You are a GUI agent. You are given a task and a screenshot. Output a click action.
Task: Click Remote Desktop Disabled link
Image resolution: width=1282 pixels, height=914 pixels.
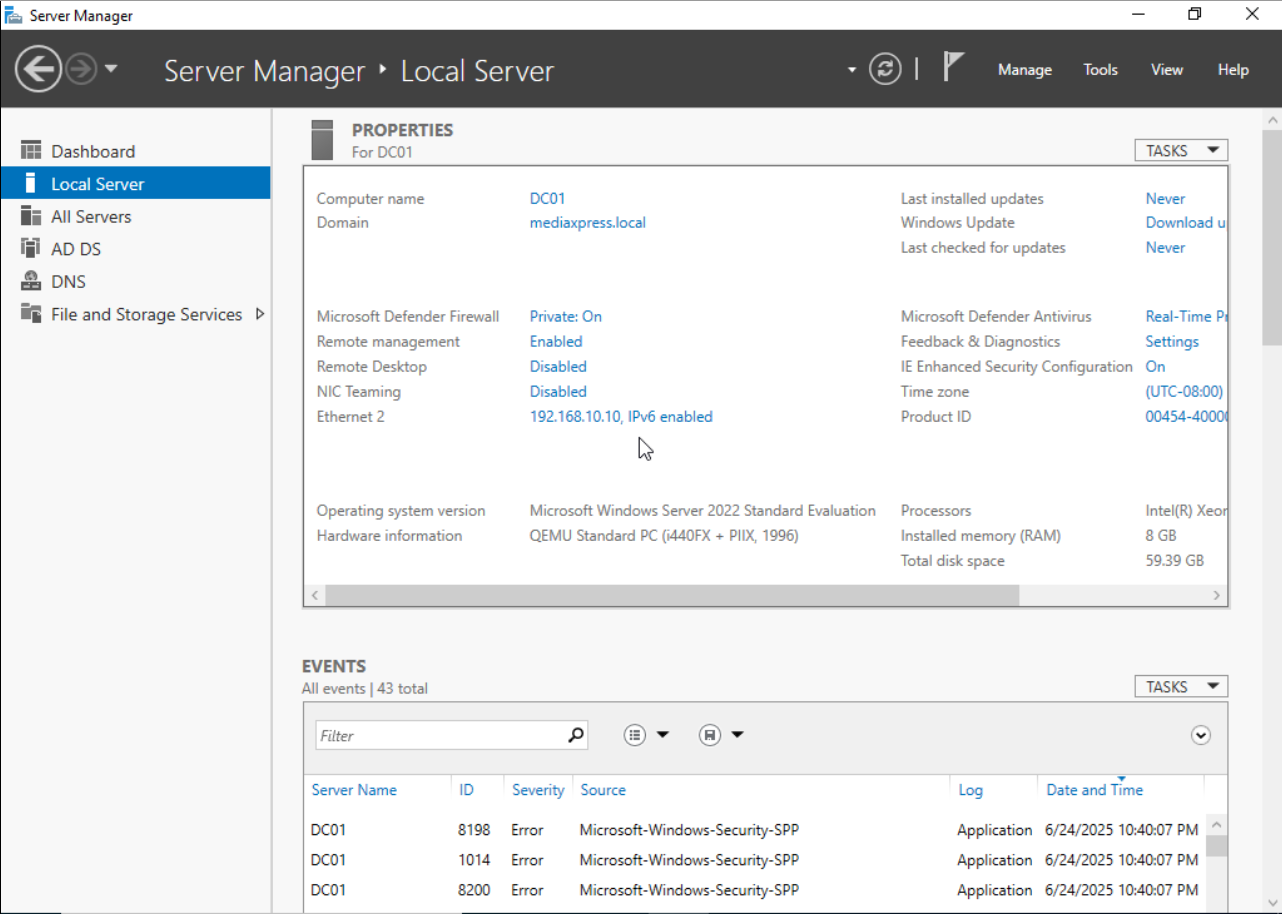click(x=558, y=366)
